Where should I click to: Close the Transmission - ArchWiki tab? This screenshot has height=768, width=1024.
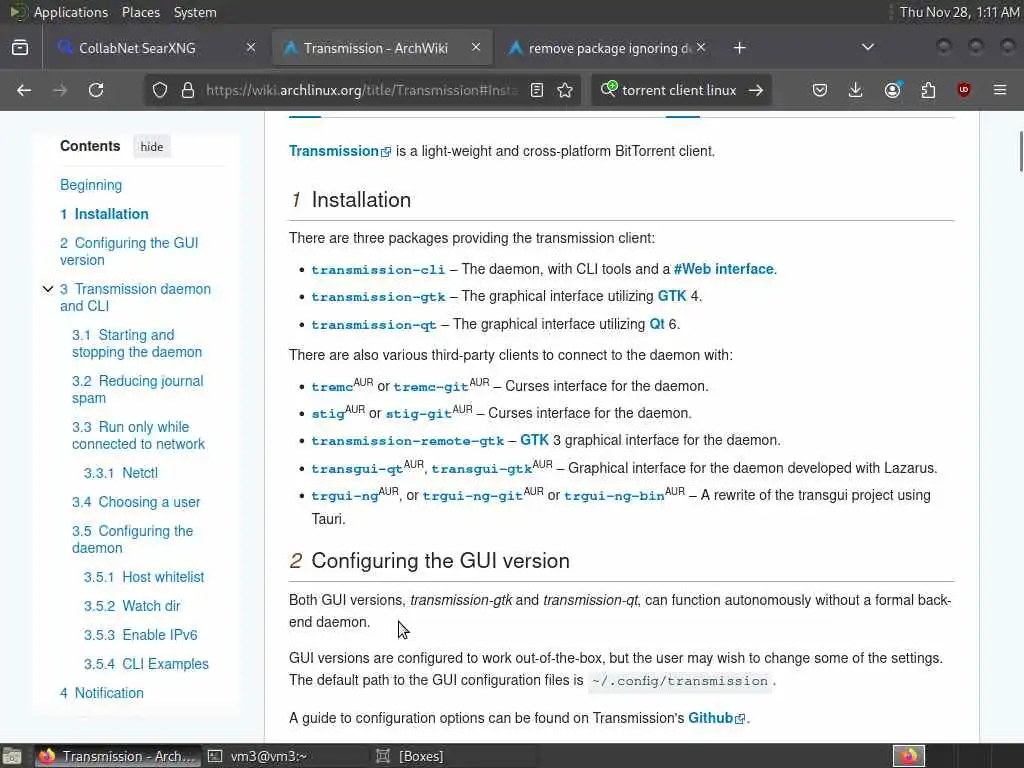[x=476, y=48]
